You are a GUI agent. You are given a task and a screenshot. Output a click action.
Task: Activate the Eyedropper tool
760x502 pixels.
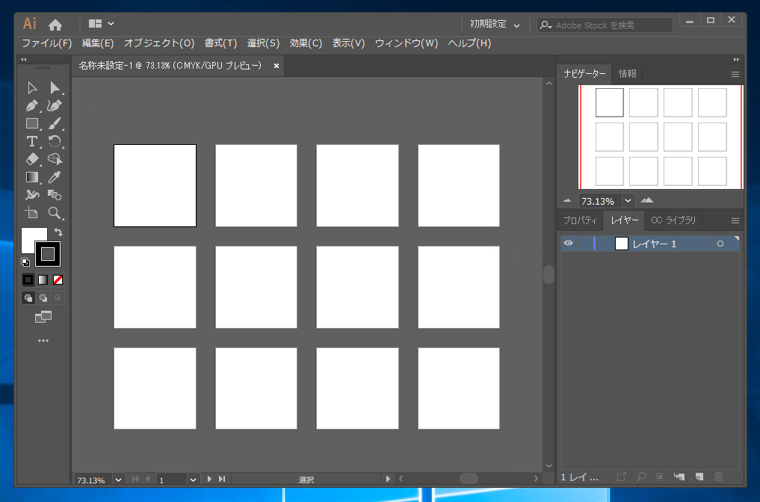(x=55, y=177)
